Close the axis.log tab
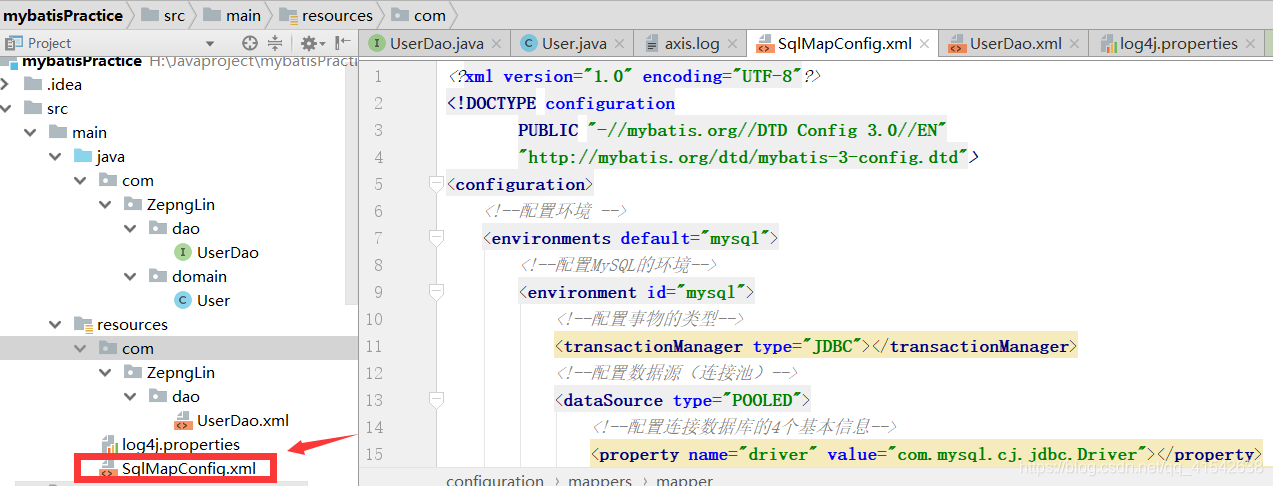 tap(735, 44)
